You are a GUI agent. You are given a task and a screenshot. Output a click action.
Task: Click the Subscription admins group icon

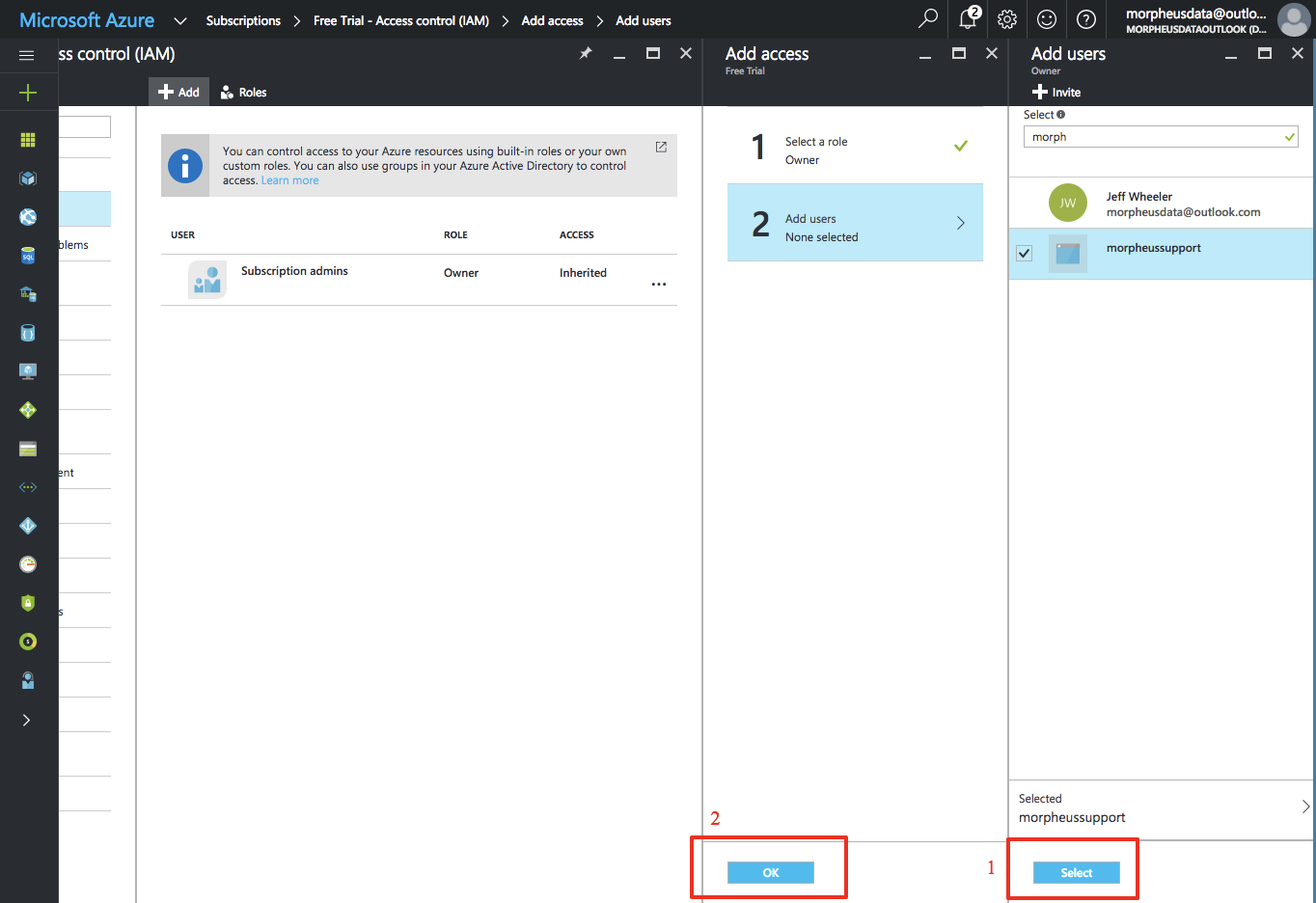click(207, 280)
